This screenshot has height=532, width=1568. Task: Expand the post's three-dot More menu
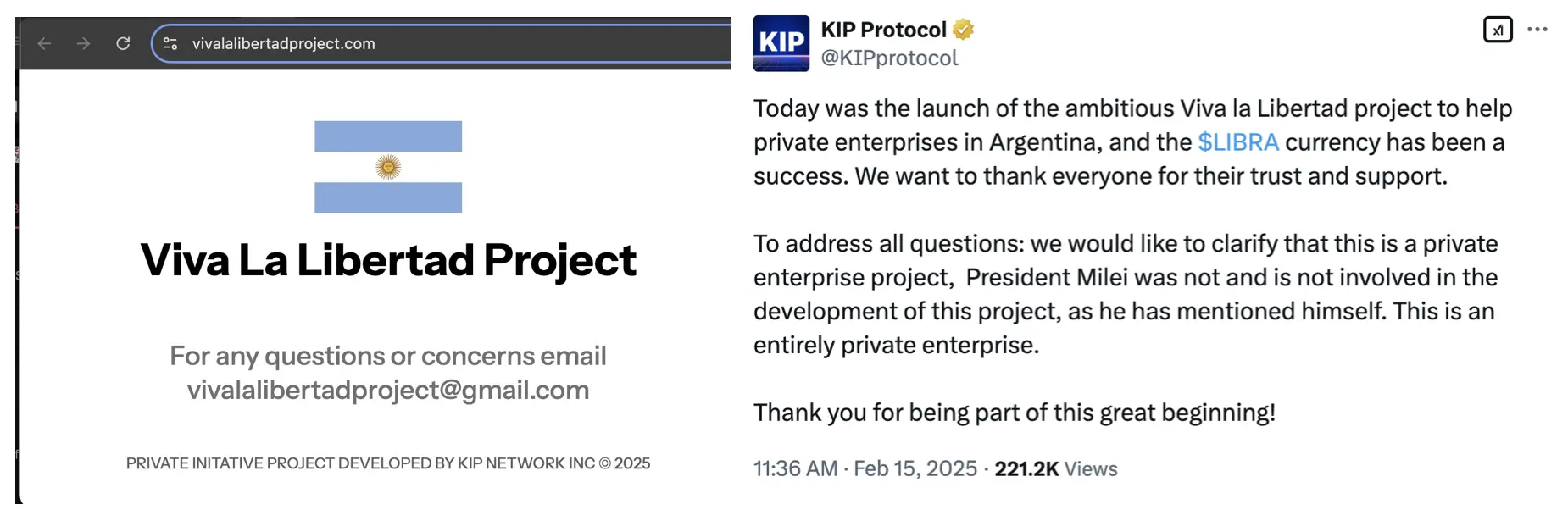pos(1537,30)
